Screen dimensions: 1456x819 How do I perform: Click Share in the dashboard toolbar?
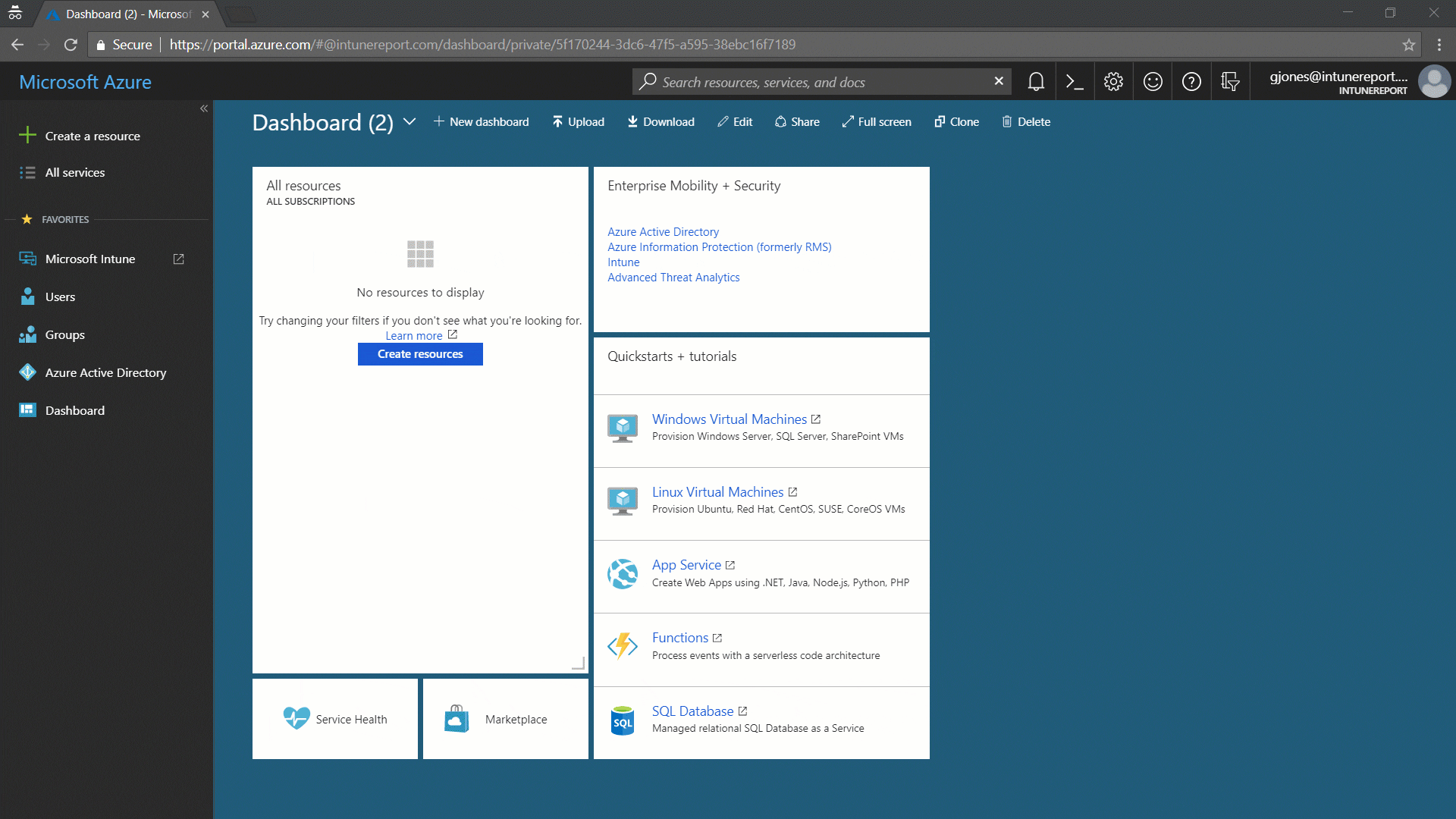tap(797, 121)
